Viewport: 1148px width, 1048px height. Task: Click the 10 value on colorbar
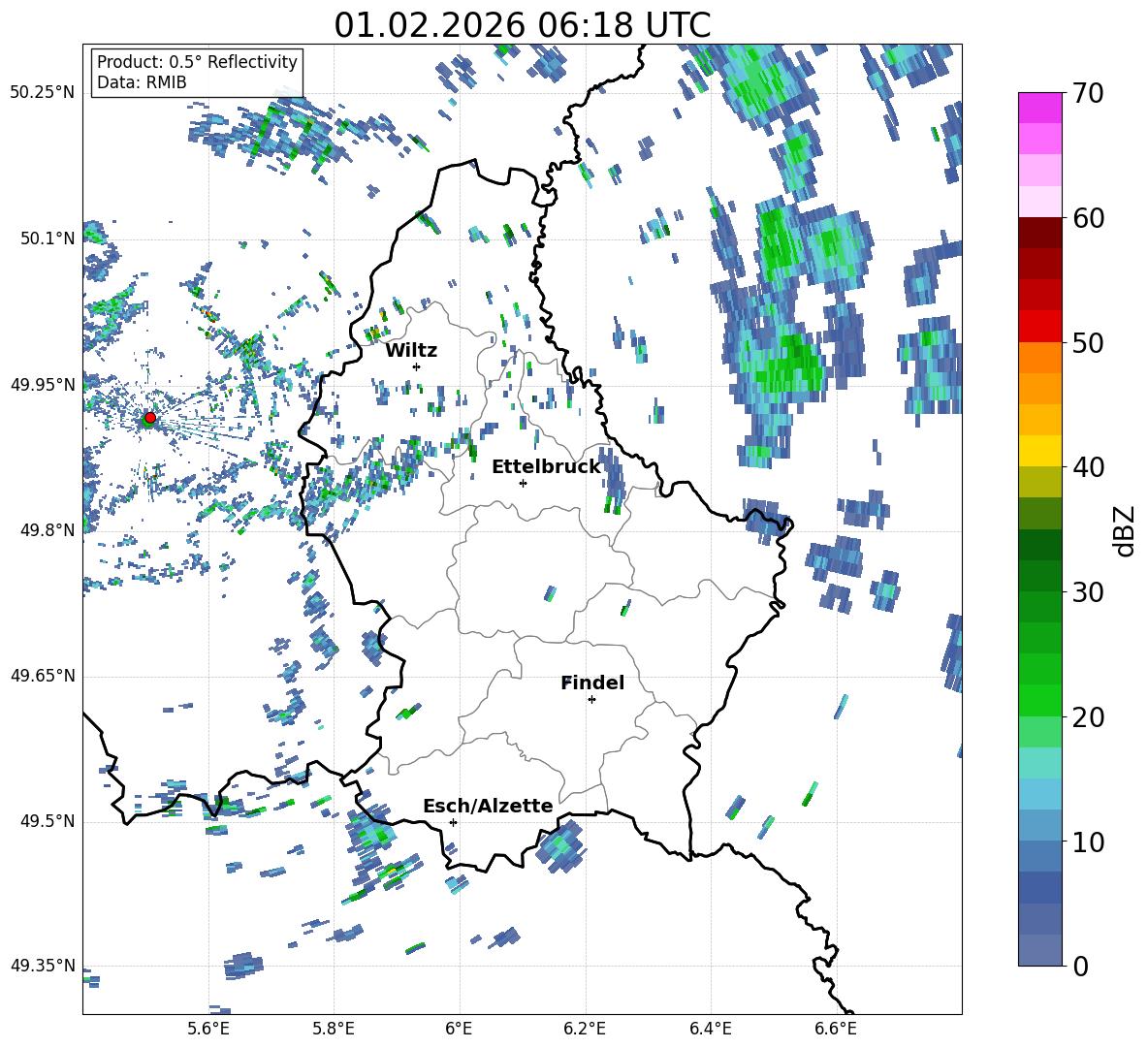1087,842
